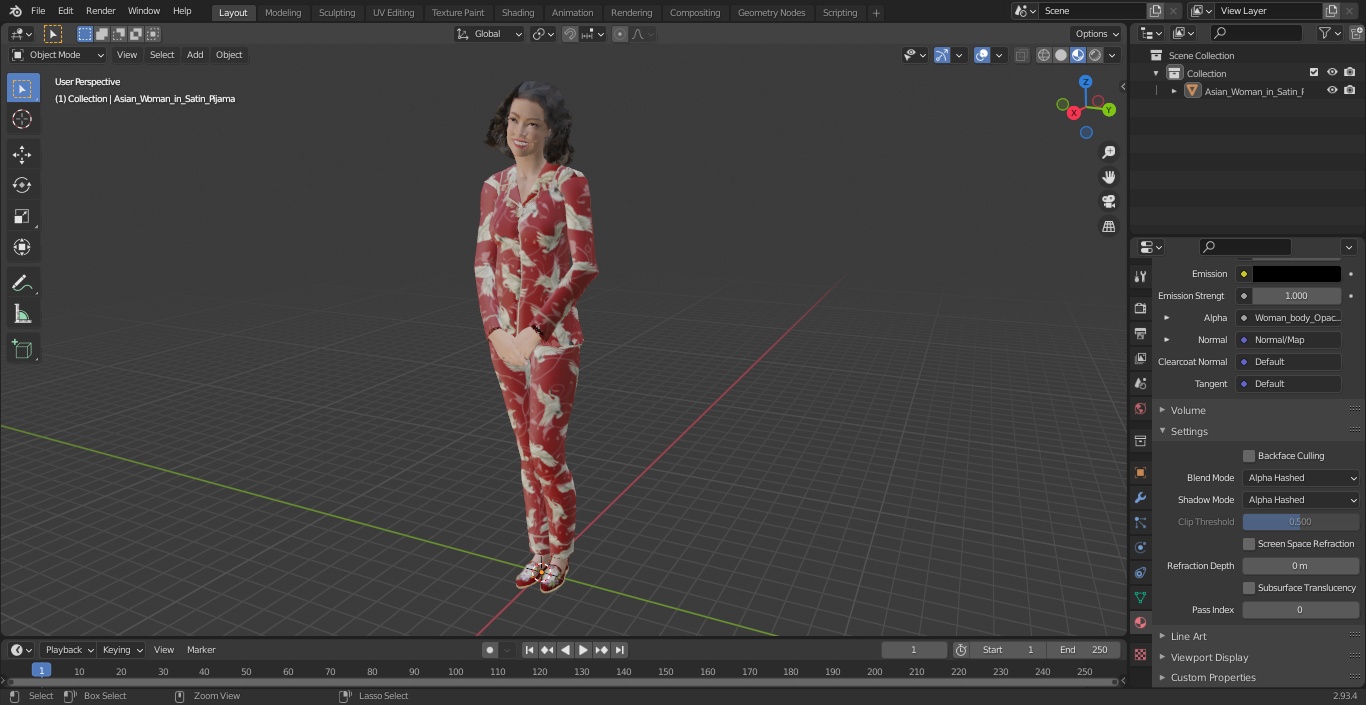Viewport: 1366px width, 705px height.
Task: Enable Backface Culling checkbox
Action: pos(1249,456)
